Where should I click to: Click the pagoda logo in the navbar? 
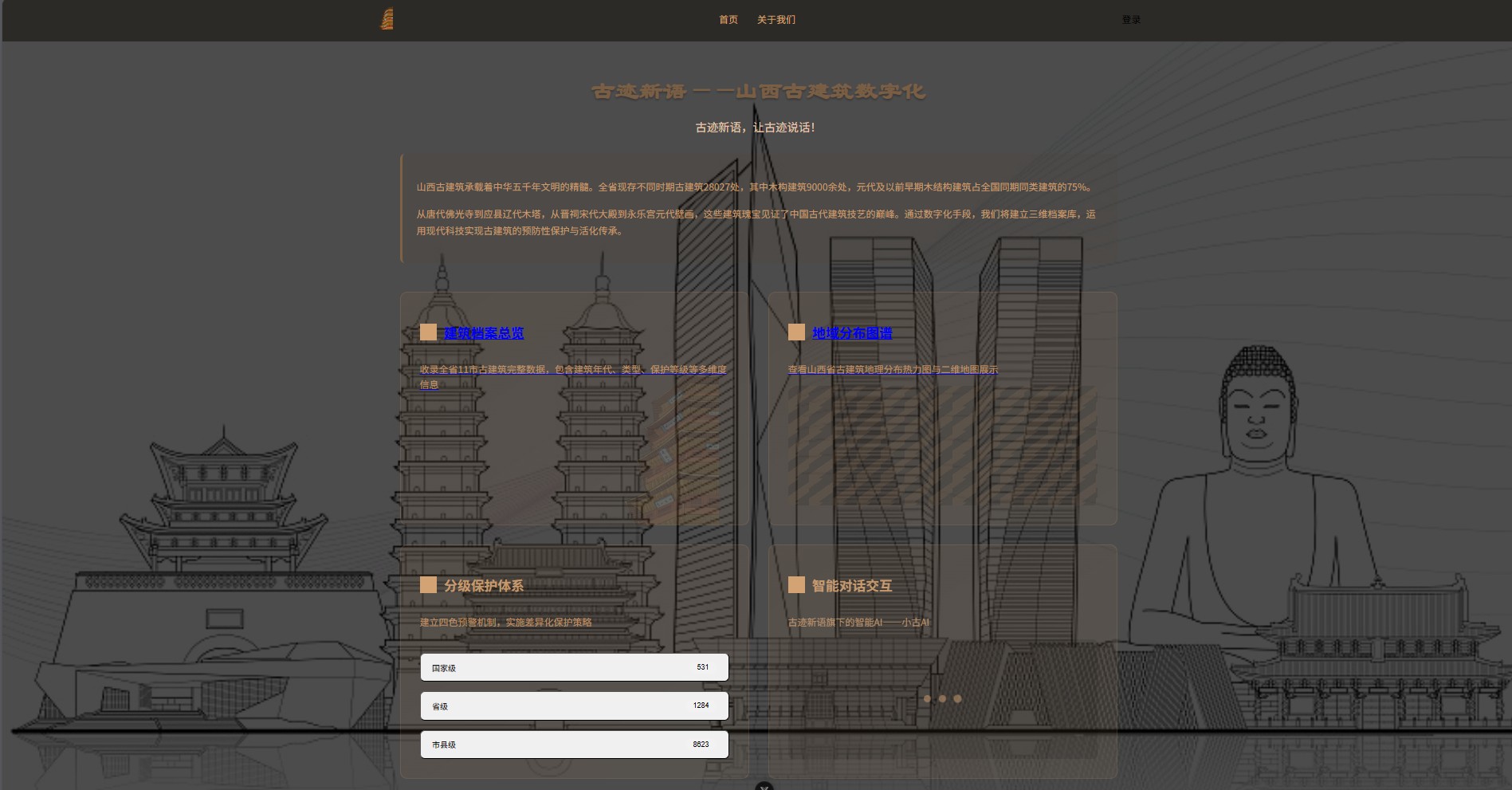point(387,19)
